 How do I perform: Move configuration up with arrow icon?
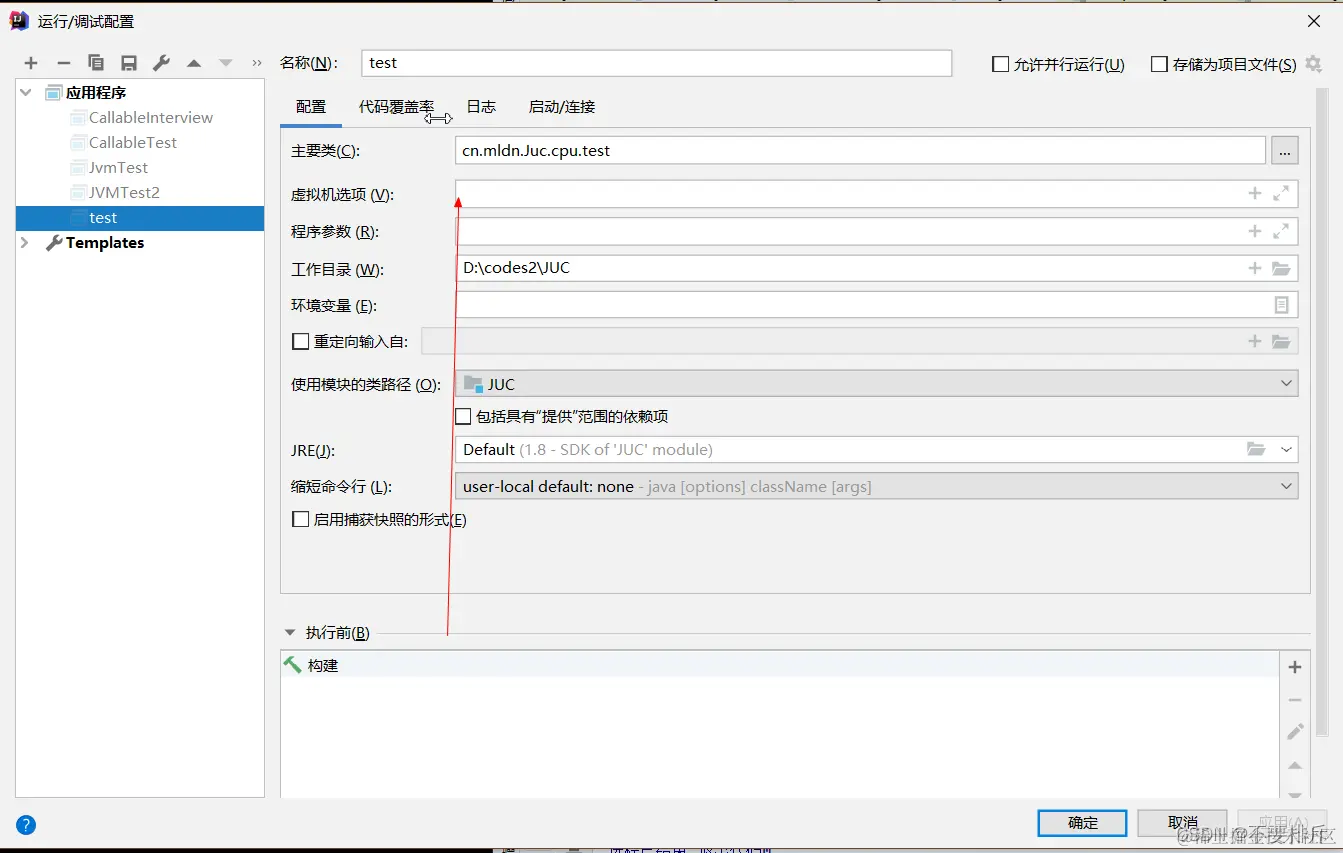[x=194, y=63]
